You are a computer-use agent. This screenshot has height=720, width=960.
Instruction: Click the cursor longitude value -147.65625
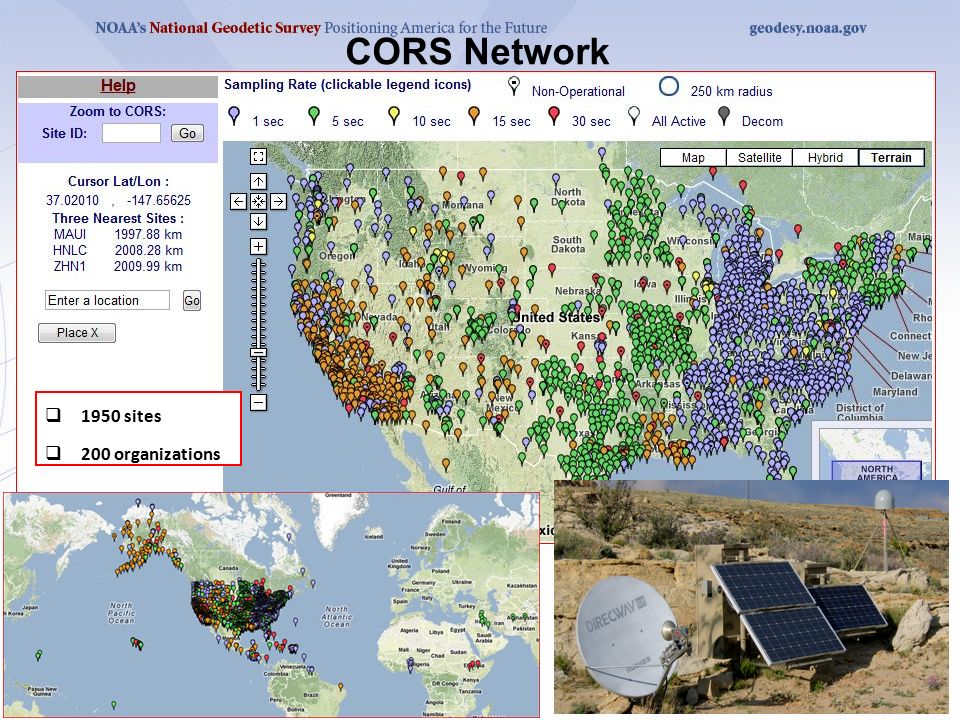[x=159, y=200]
